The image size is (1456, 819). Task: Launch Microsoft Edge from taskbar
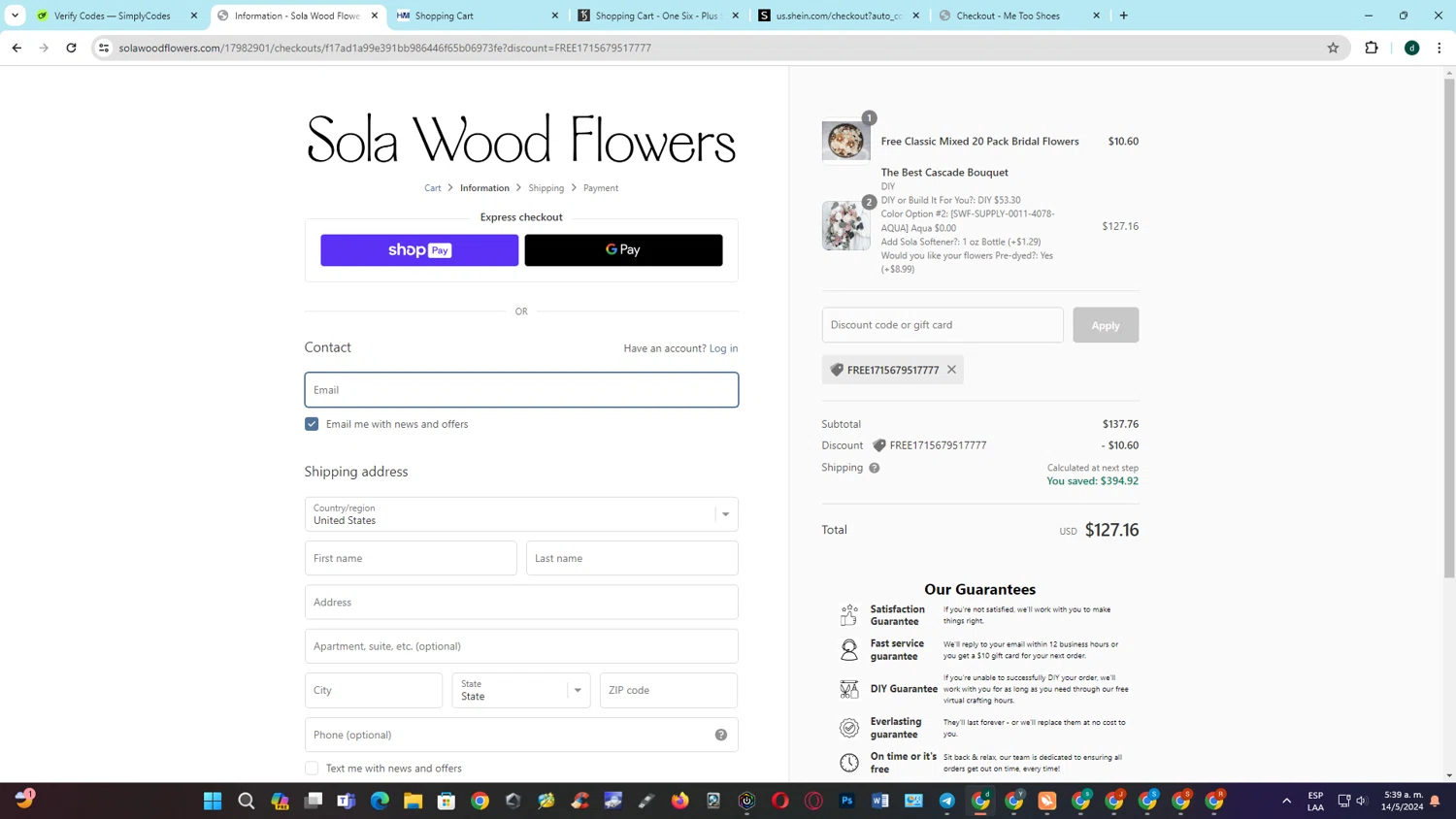point(380,801)
